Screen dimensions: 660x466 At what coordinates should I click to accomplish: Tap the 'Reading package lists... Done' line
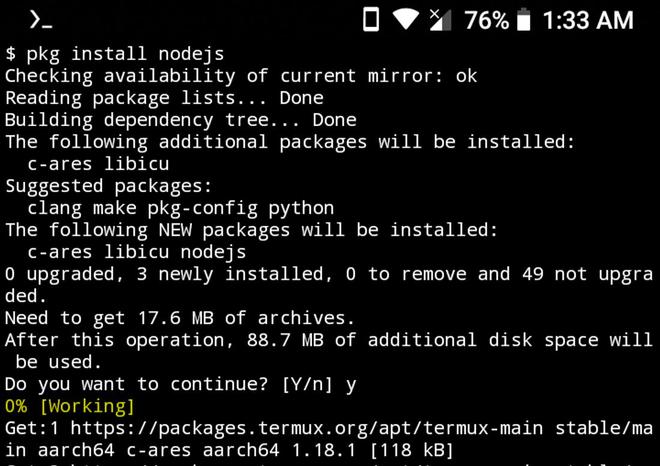tap(164, 98)
